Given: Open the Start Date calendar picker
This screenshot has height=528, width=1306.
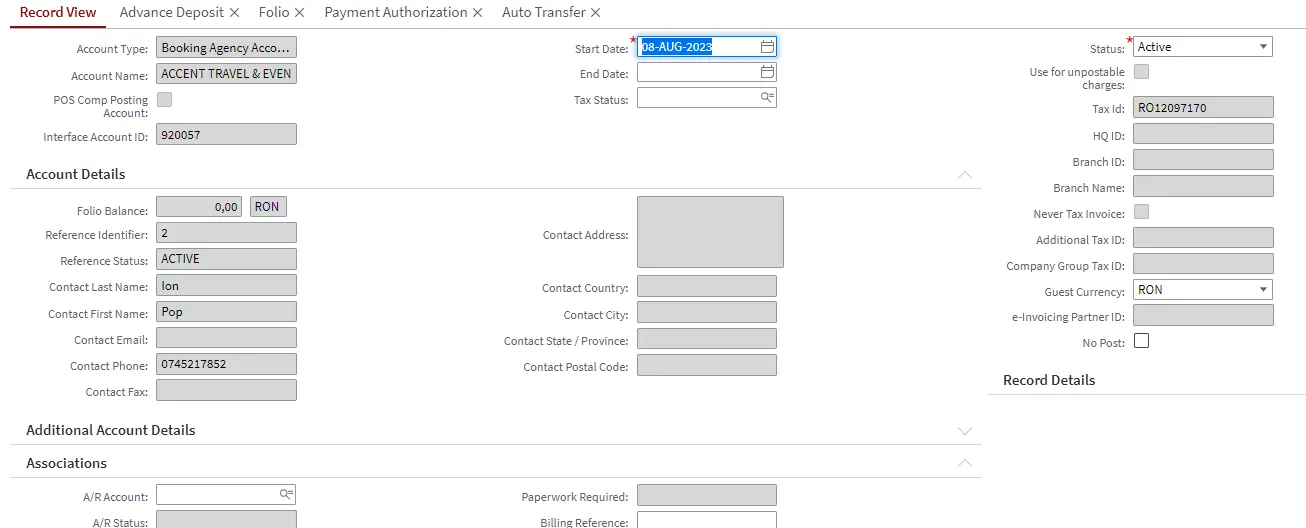Looking at the screenshot, I should point(767,46).
